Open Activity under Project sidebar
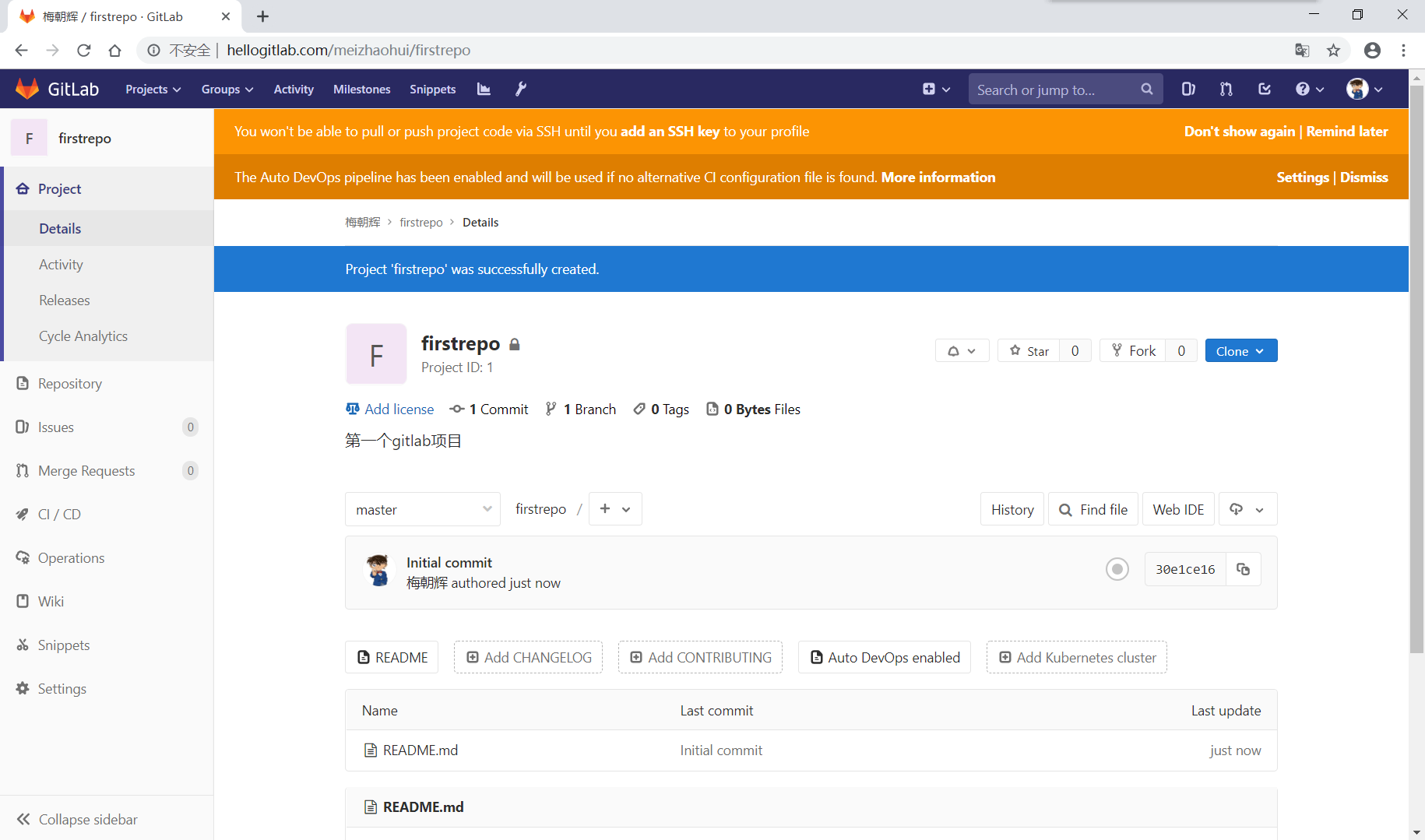This screenshot has width=1425, height=840. 107,264
